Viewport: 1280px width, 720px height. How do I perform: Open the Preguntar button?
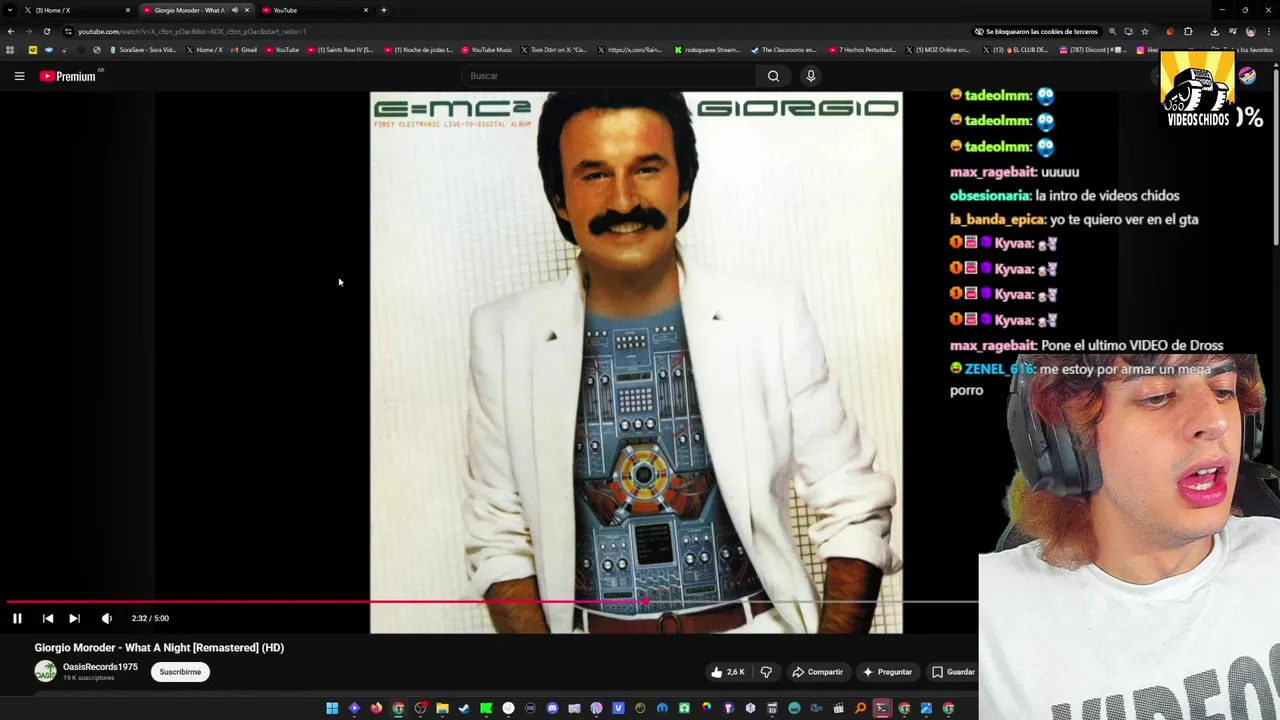click(x=887, y=672)
